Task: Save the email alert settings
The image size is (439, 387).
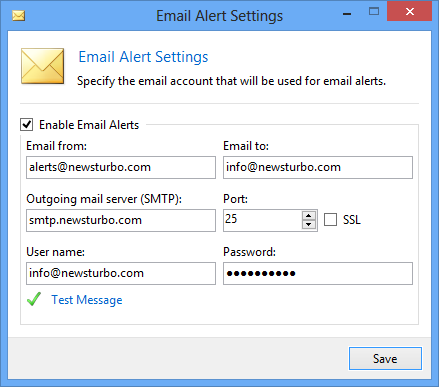Action: (385, 359)
